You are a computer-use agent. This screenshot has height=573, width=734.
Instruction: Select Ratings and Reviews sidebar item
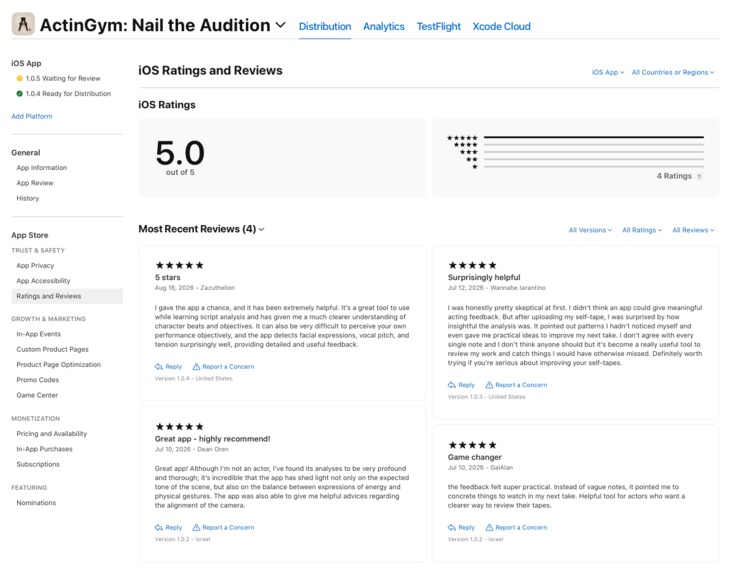coord(67,296)
